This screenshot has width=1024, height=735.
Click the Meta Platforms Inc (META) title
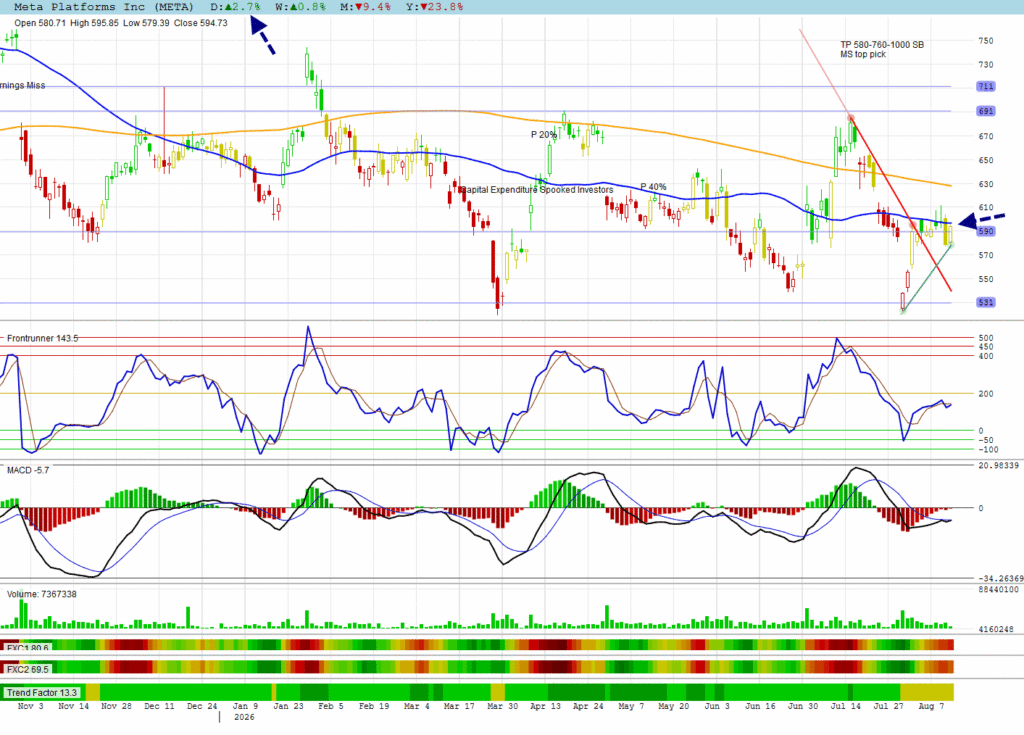coord(104,7)
